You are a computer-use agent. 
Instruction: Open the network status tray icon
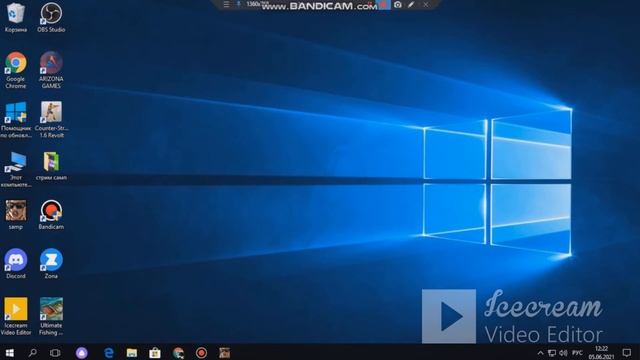(552, 353)
